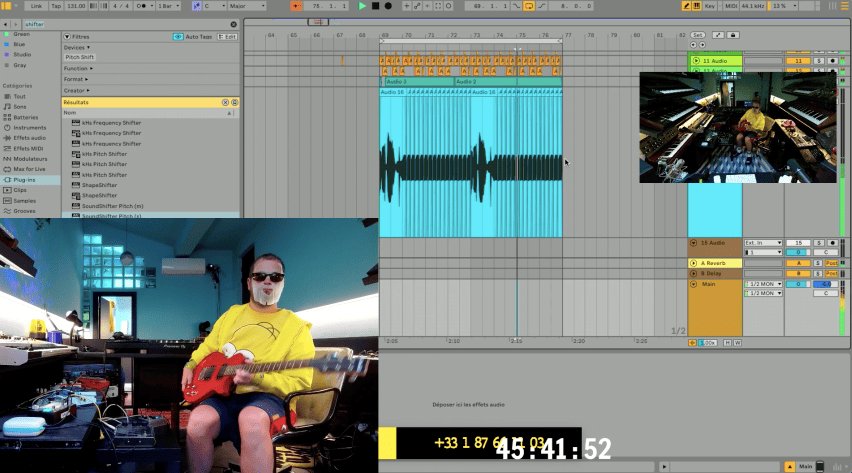Select the Blue collection label
The height and width of the screenshot is (473, 852).
[20, 44]
